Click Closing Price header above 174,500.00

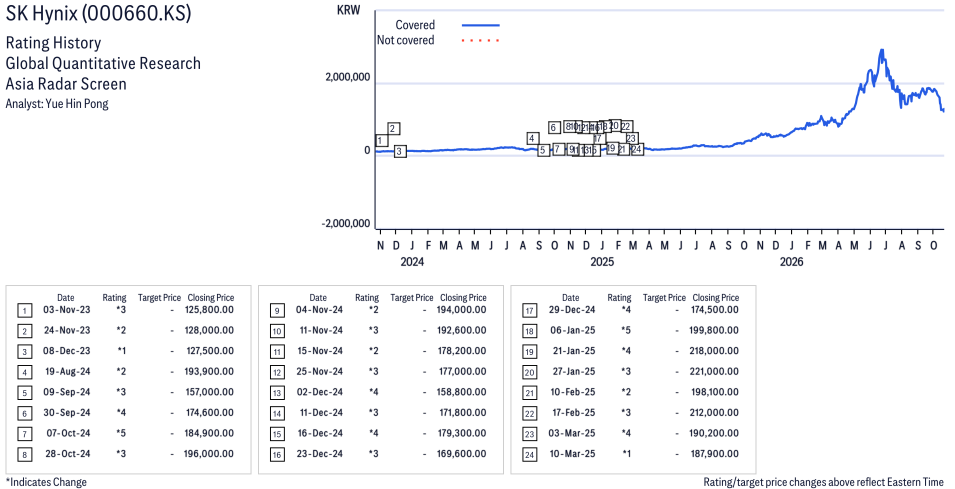716,298
